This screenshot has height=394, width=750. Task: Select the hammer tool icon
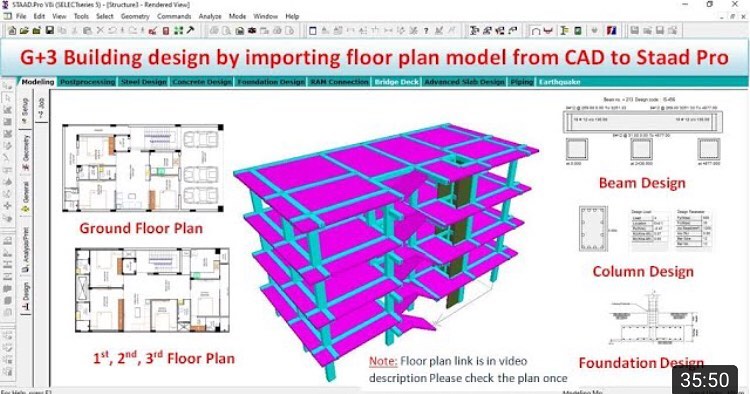click(190, 30)
